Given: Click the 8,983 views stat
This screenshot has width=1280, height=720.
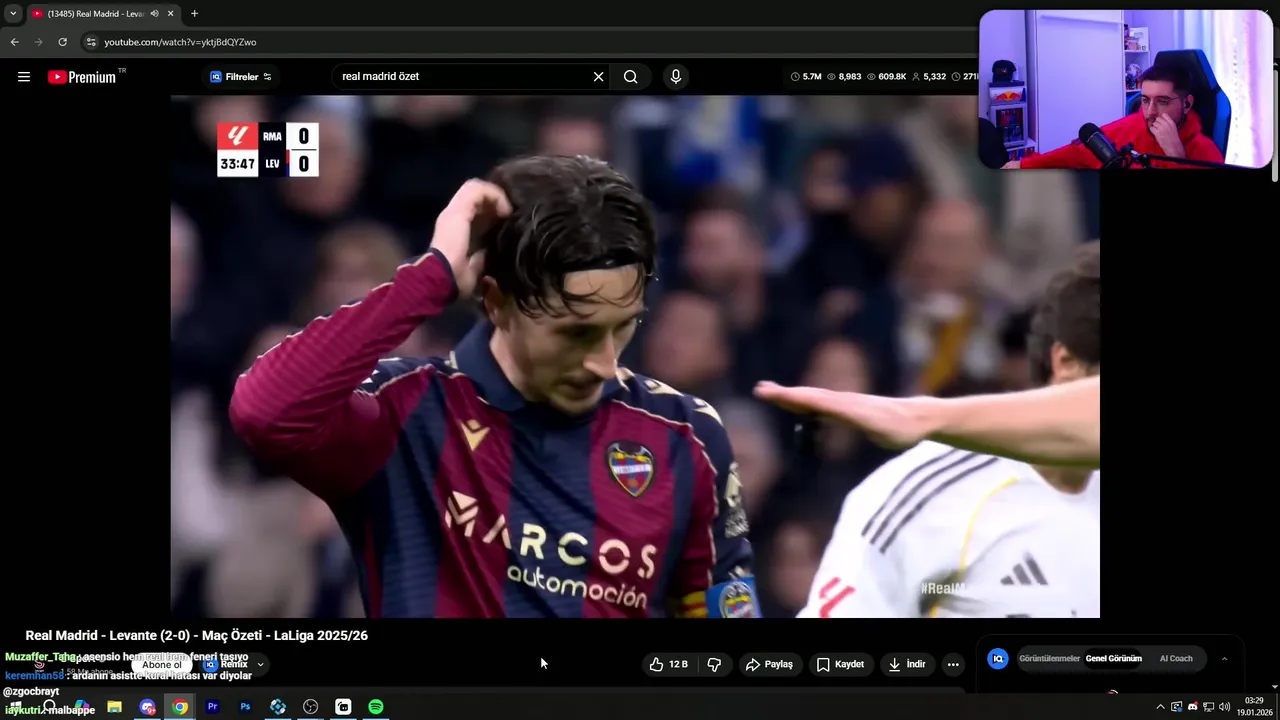Looking at the screenshot, I should tap(844, 77).
